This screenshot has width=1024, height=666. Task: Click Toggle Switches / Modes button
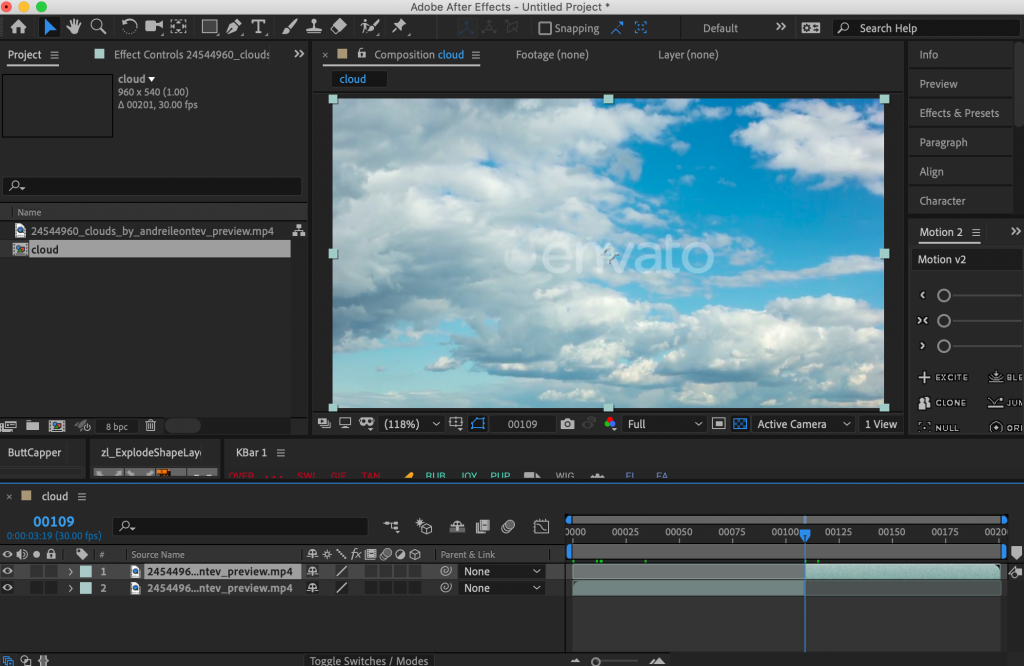coord(369,660)
